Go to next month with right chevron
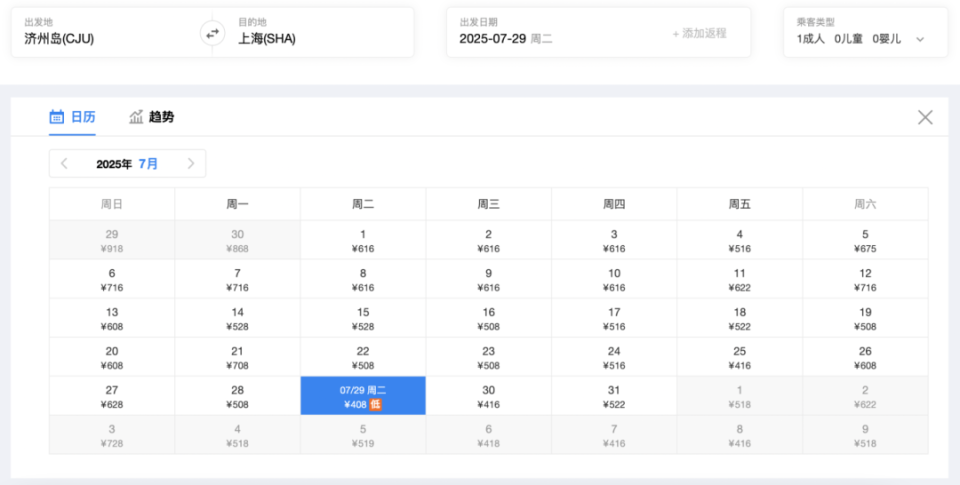 [191, 164]
